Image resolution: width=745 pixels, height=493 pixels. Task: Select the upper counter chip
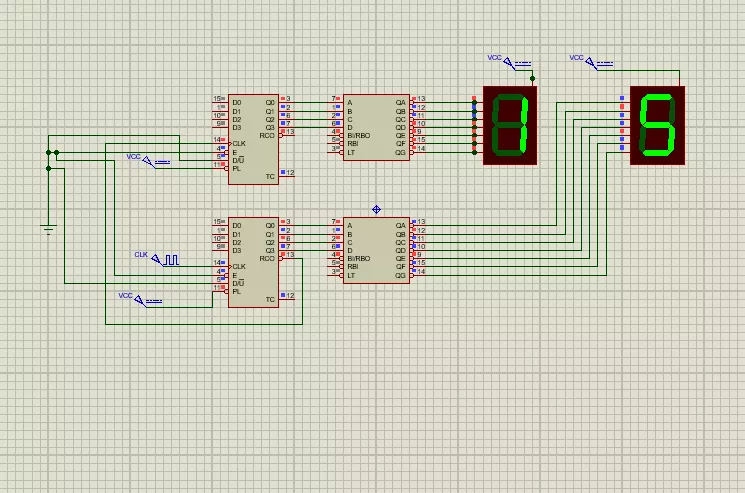point(253,139)
